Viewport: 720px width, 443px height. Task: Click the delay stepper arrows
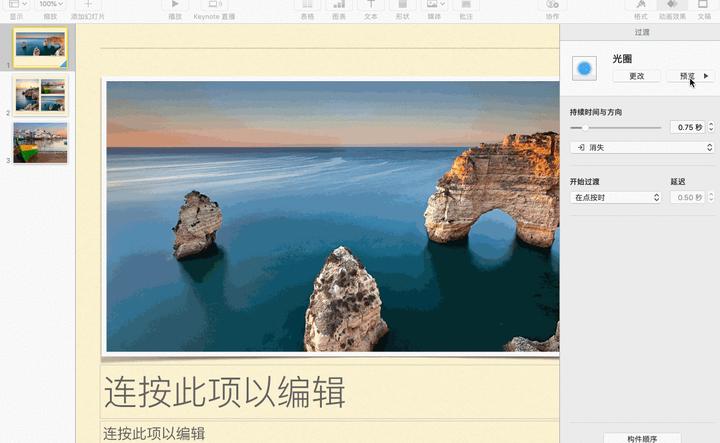[x=711, y=197]
